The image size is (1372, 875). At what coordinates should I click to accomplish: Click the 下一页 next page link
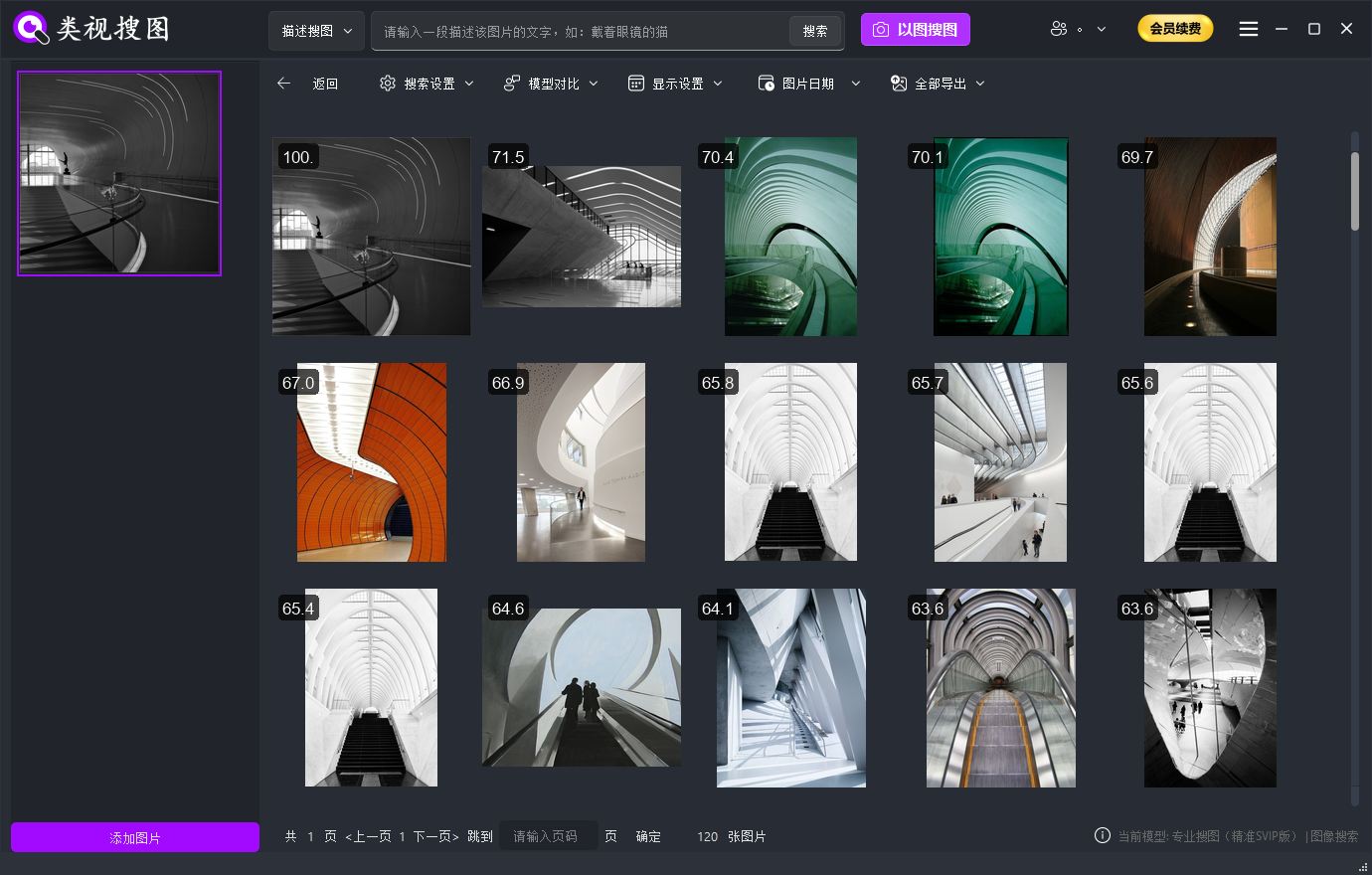435,836
